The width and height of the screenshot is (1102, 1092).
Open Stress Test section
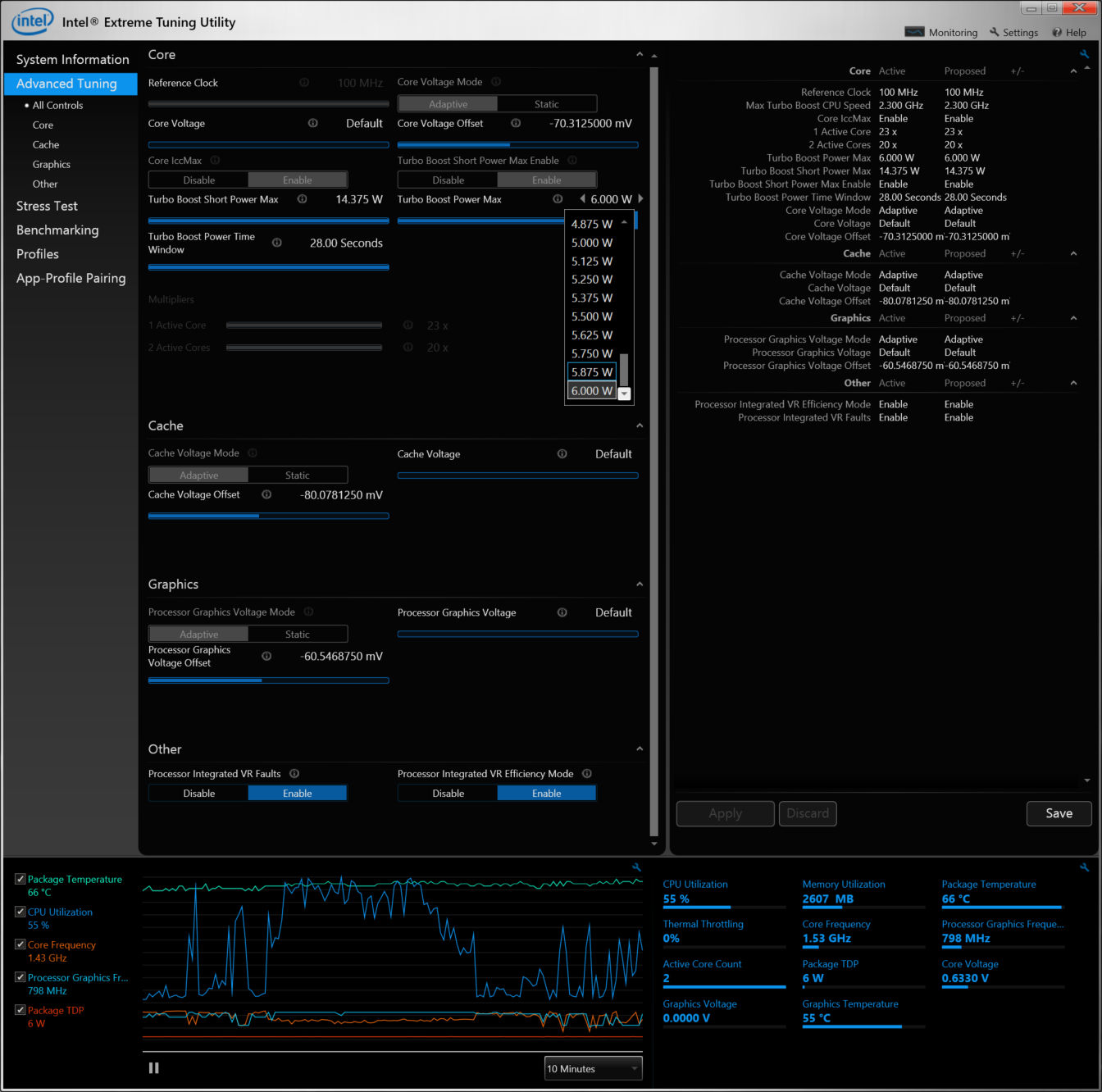[47, 207]
